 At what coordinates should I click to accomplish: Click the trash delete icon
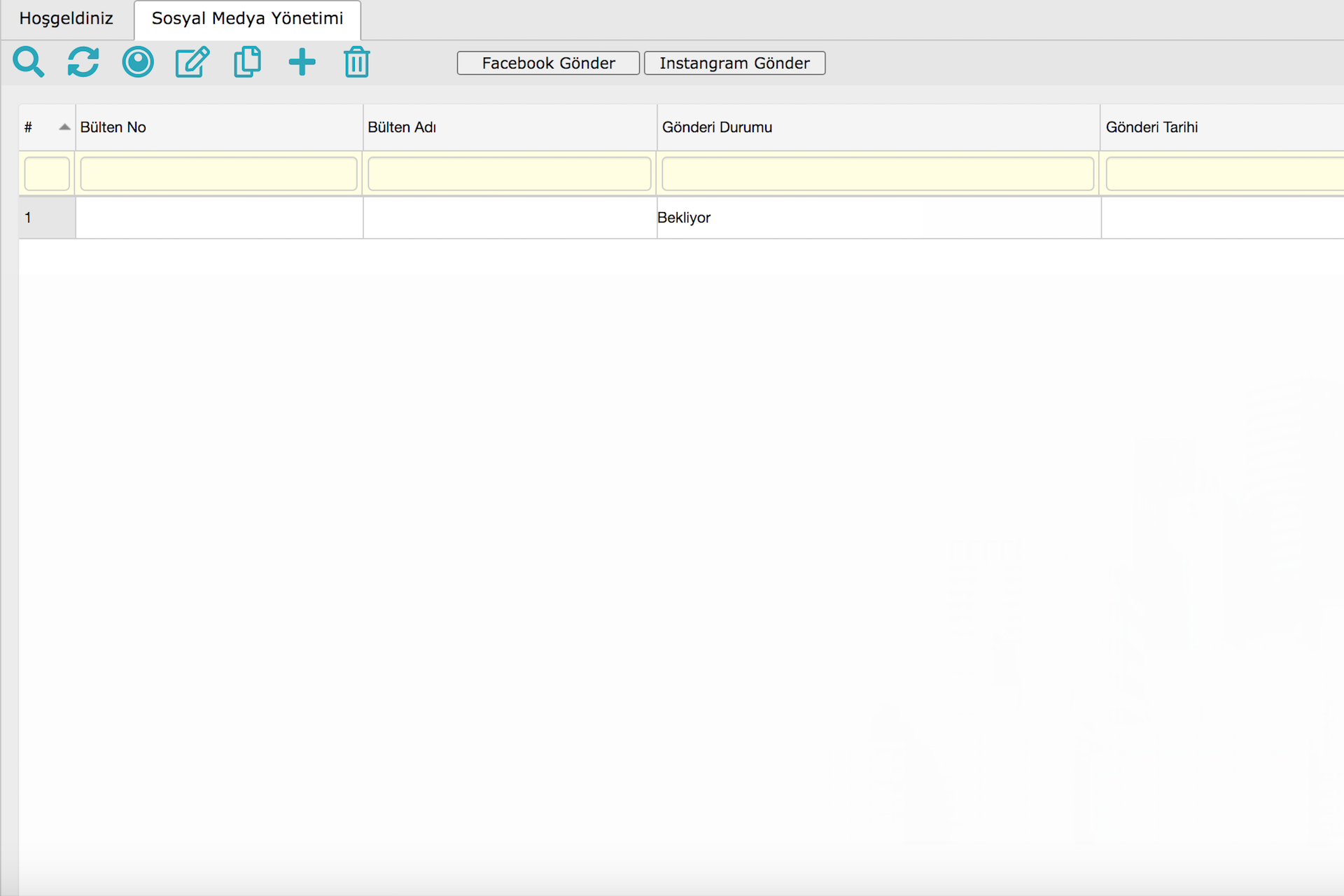coord(356,62)
